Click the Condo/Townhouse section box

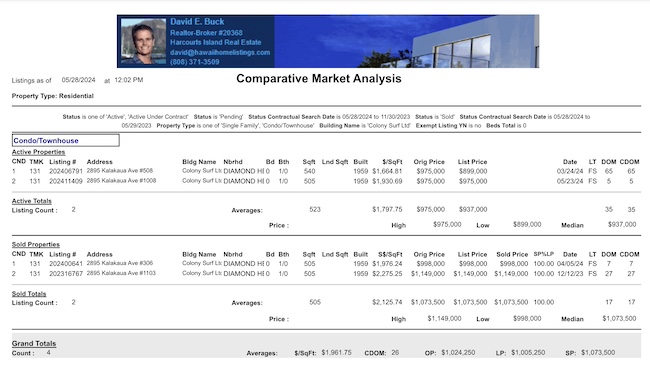[x=65, y=140]
